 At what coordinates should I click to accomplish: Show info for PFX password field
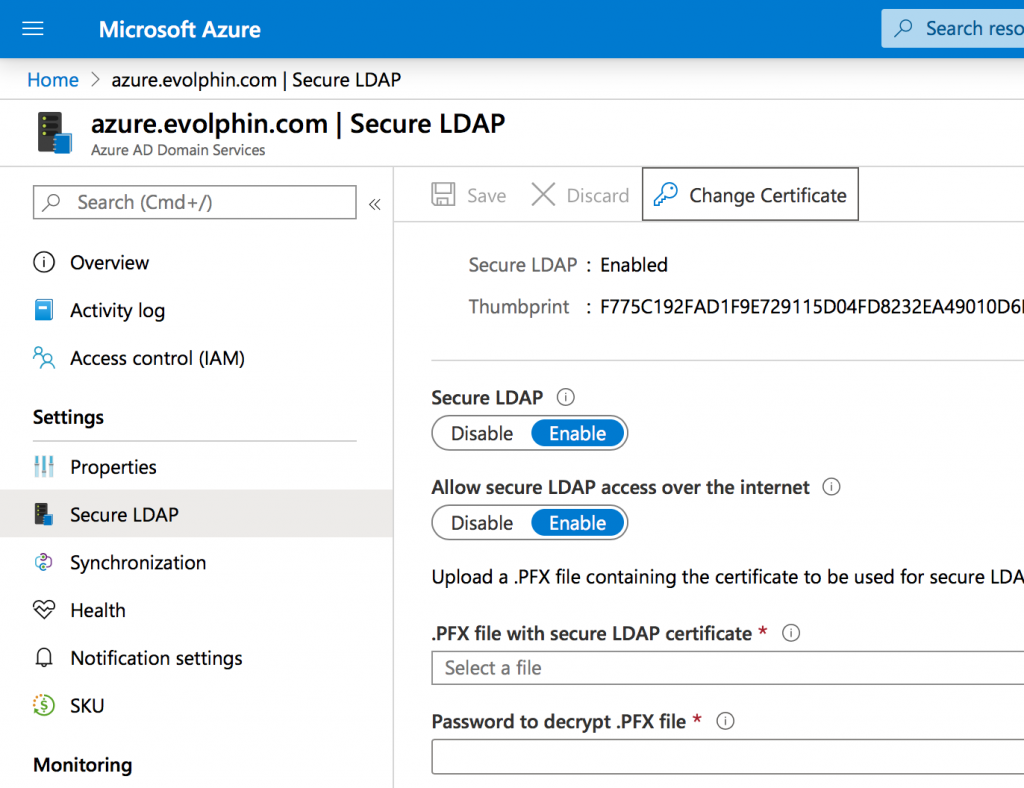click(726, 721)
